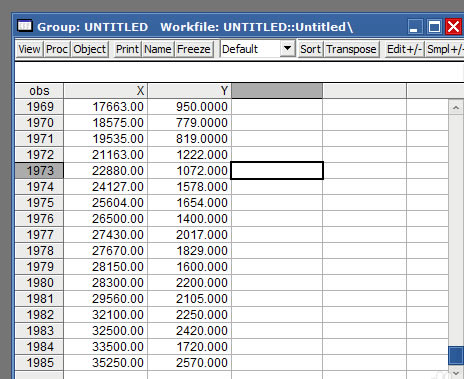Select the 1973 observation row header

[39, 171]
